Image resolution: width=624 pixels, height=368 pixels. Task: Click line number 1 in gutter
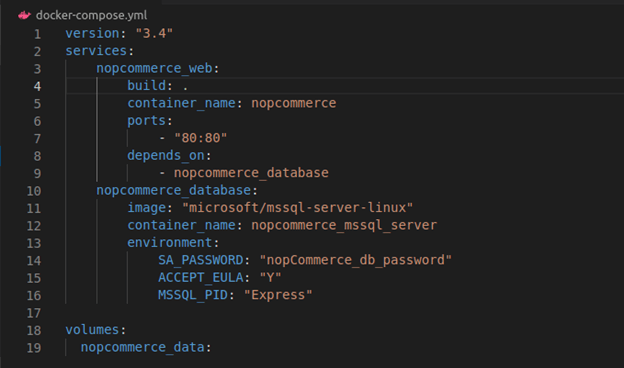pyautogui.click(x=37, y=34)
